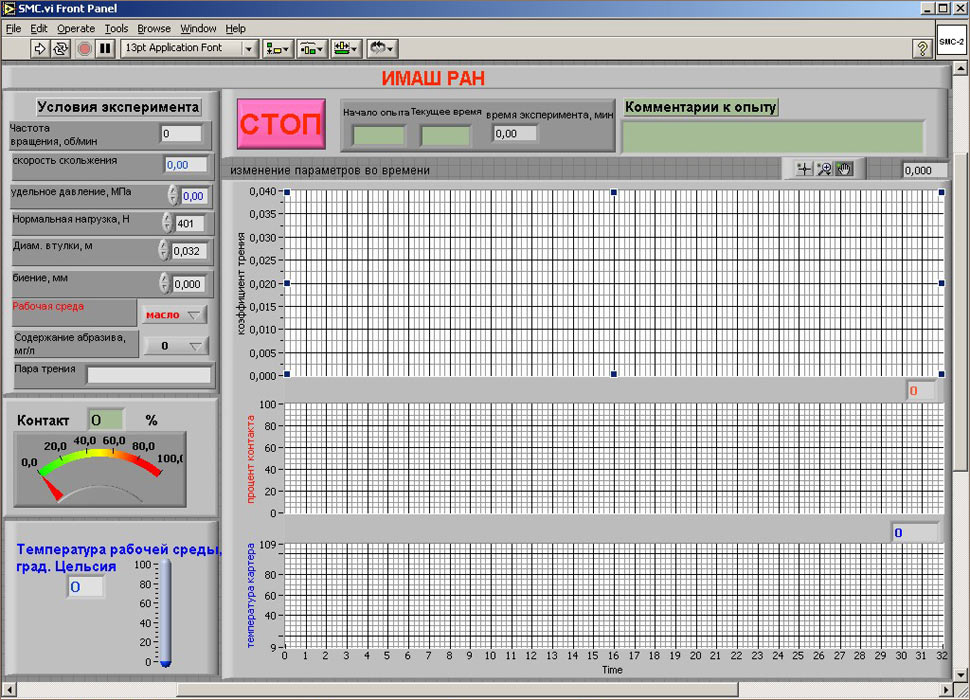Click the context help question mark

coord(922,48)
